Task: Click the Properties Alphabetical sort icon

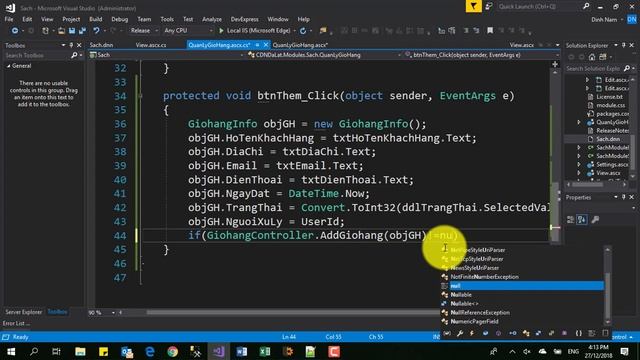Action: 582,220
